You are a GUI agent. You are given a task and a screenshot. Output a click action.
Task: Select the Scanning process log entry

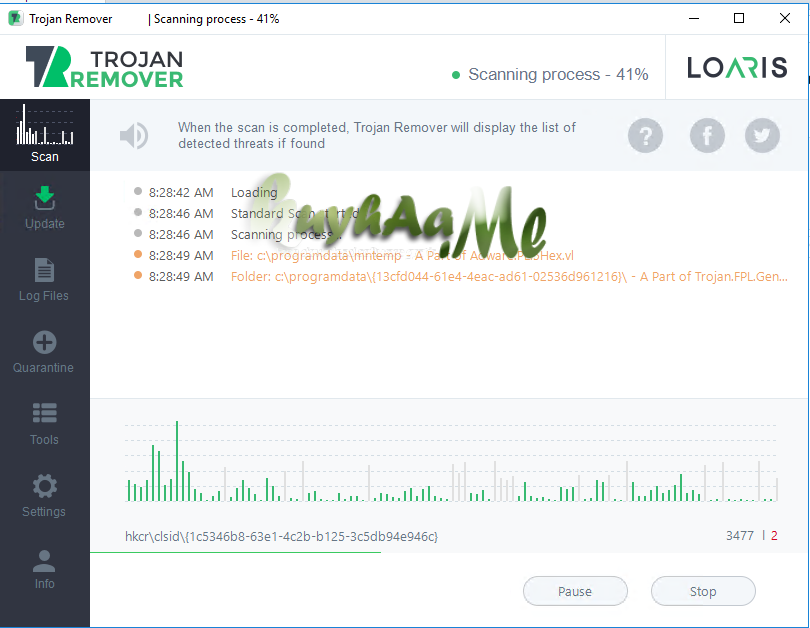[x=238, y=234]
